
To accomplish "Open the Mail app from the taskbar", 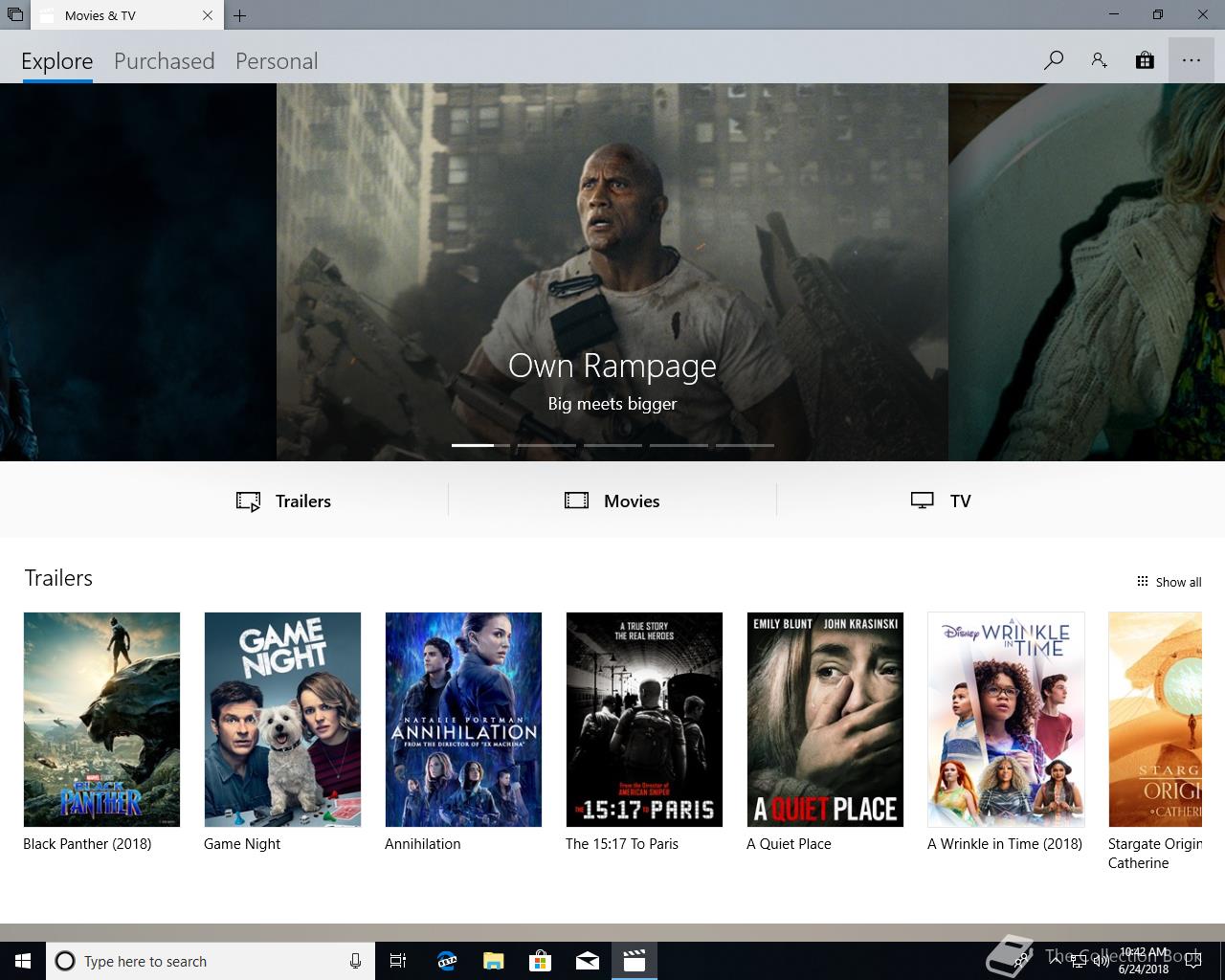I will [587, 961].
